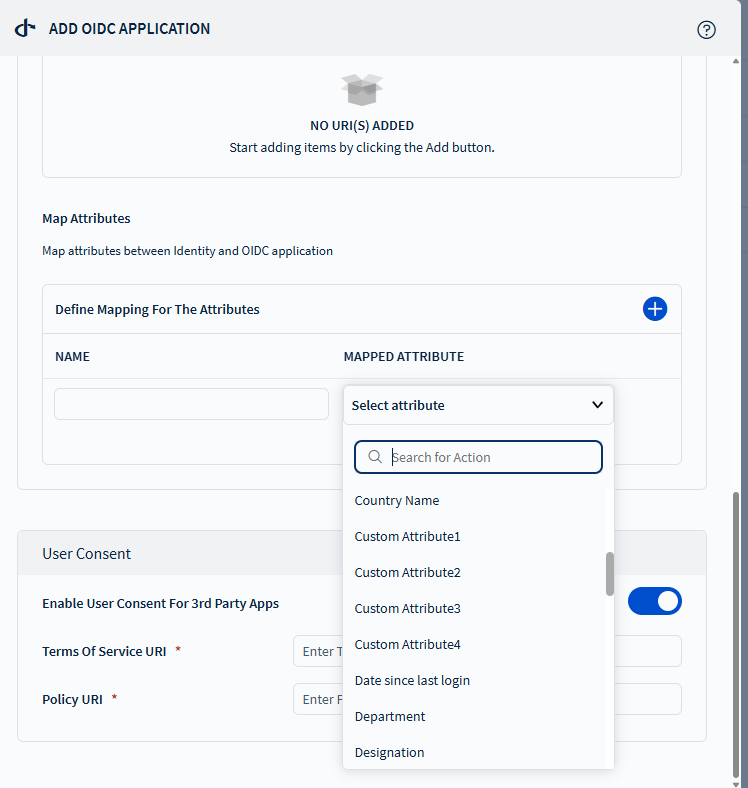Disable user consent for 3rd party apps
Screen dimensions: 748x788
point(654,601)
